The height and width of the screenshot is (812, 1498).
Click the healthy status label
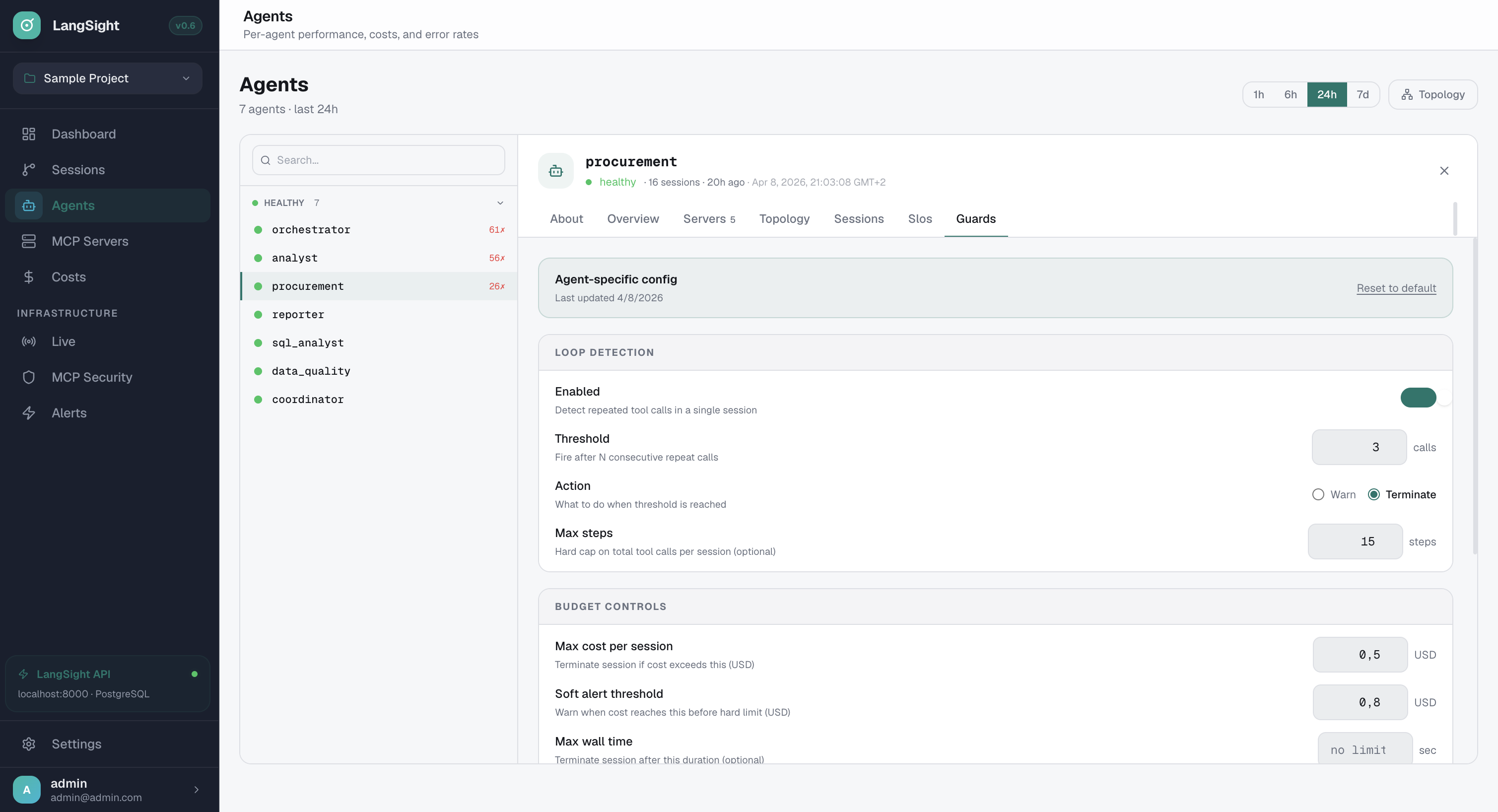(x=617, y=182)
